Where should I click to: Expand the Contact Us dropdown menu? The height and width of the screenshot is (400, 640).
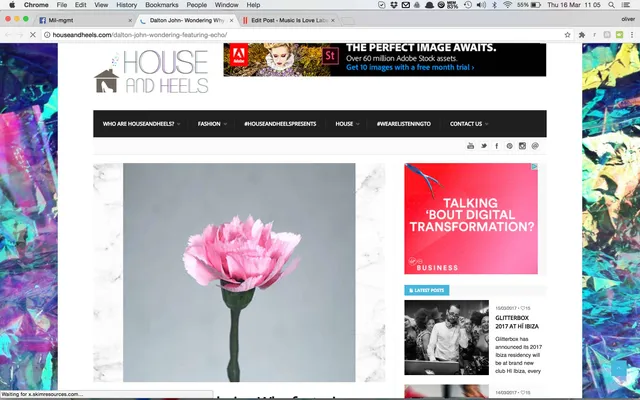pyautogui.click(x=469, y=124)
